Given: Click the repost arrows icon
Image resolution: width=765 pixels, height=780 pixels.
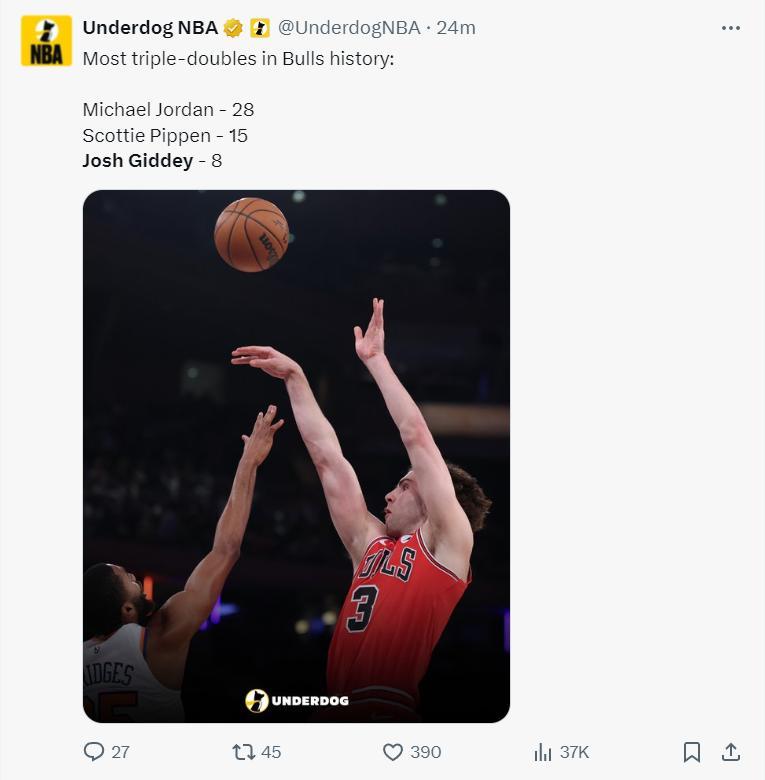Looking at the screenshot, I should tap(242, 751).
